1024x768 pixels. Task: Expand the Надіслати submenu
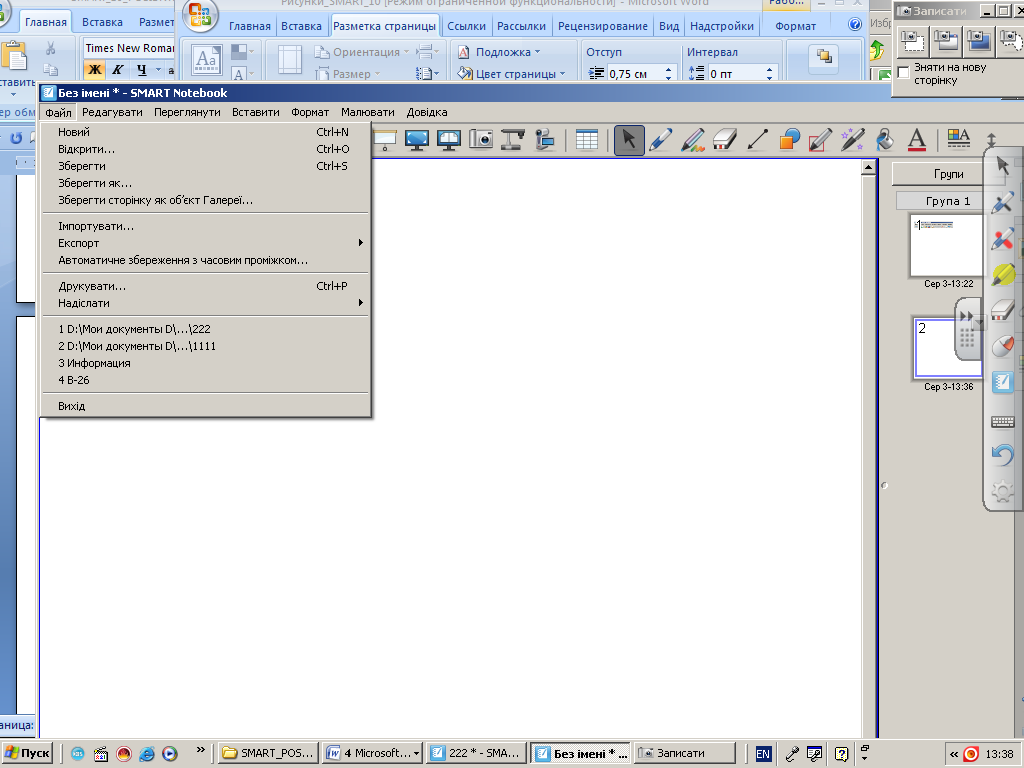click(x=205, y=303)
